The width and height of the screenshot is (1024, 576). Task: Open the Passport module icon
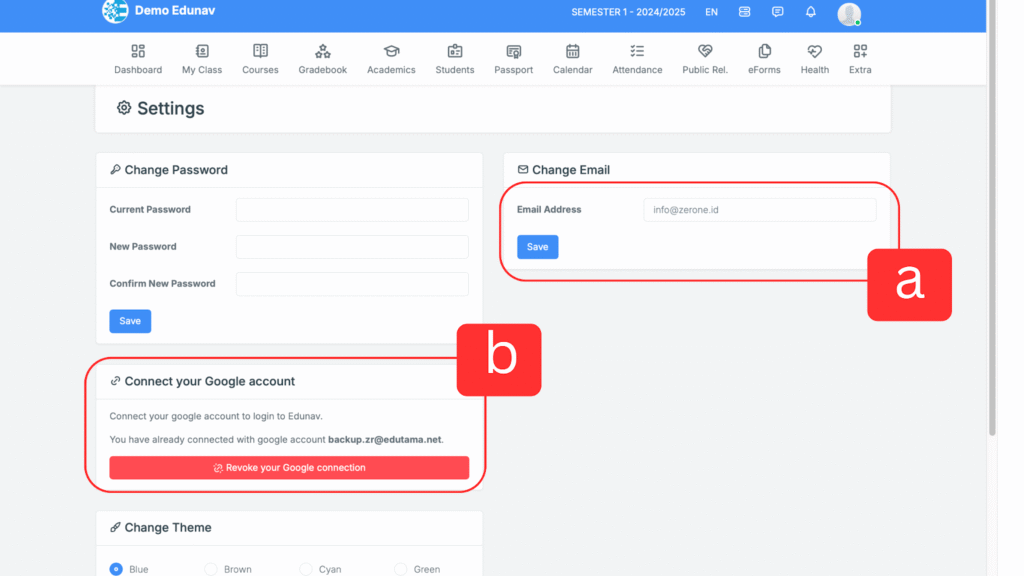point(513,52)
